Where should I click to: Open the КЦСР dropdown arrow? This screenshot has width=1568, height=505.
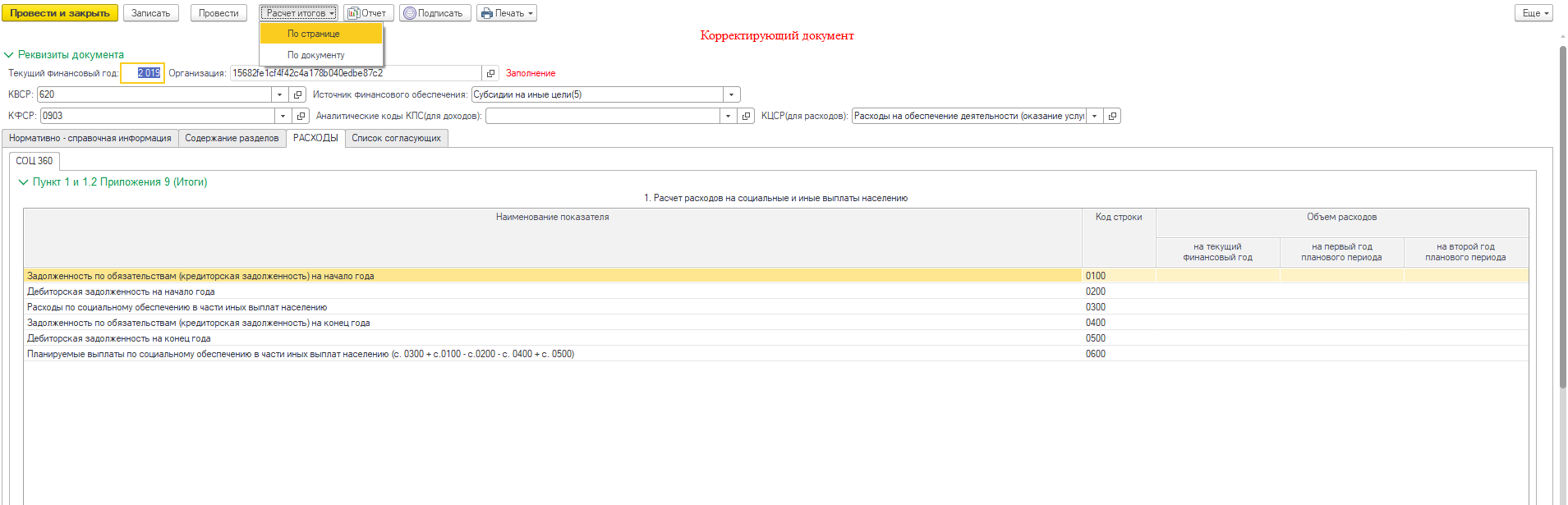[1094, 116]
